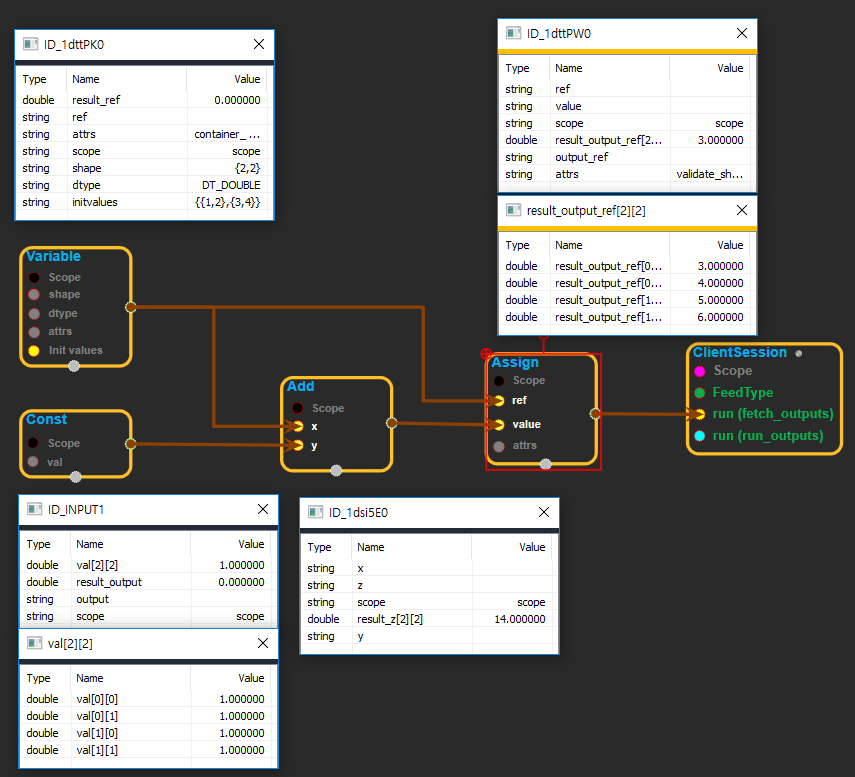Click the Name column header in ID_INPUT1
This screenshot has height=777, width=855.
point(90,544)
